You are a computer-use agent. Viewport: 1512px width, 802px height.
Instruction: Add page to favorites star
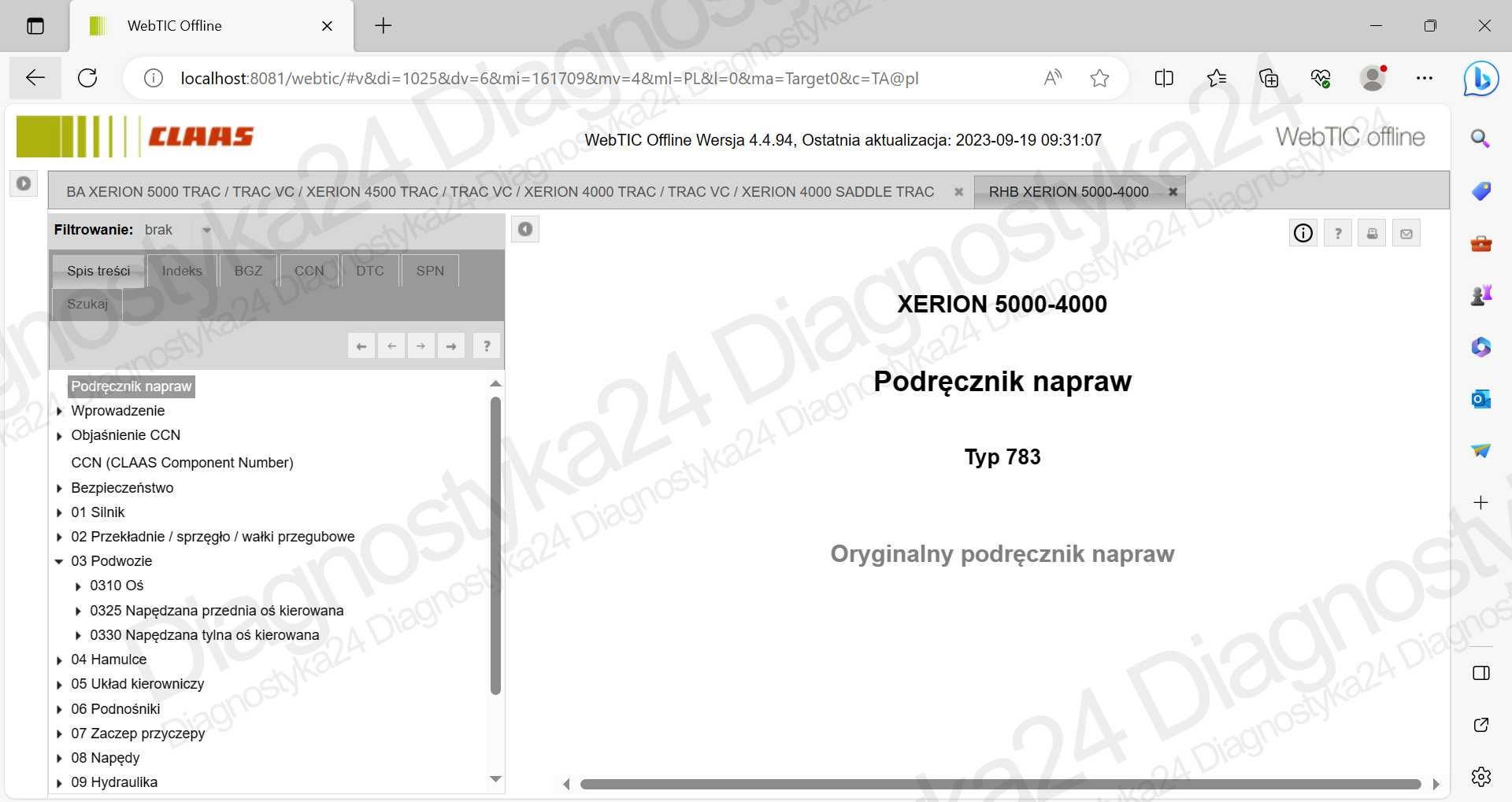(1100, 78)
